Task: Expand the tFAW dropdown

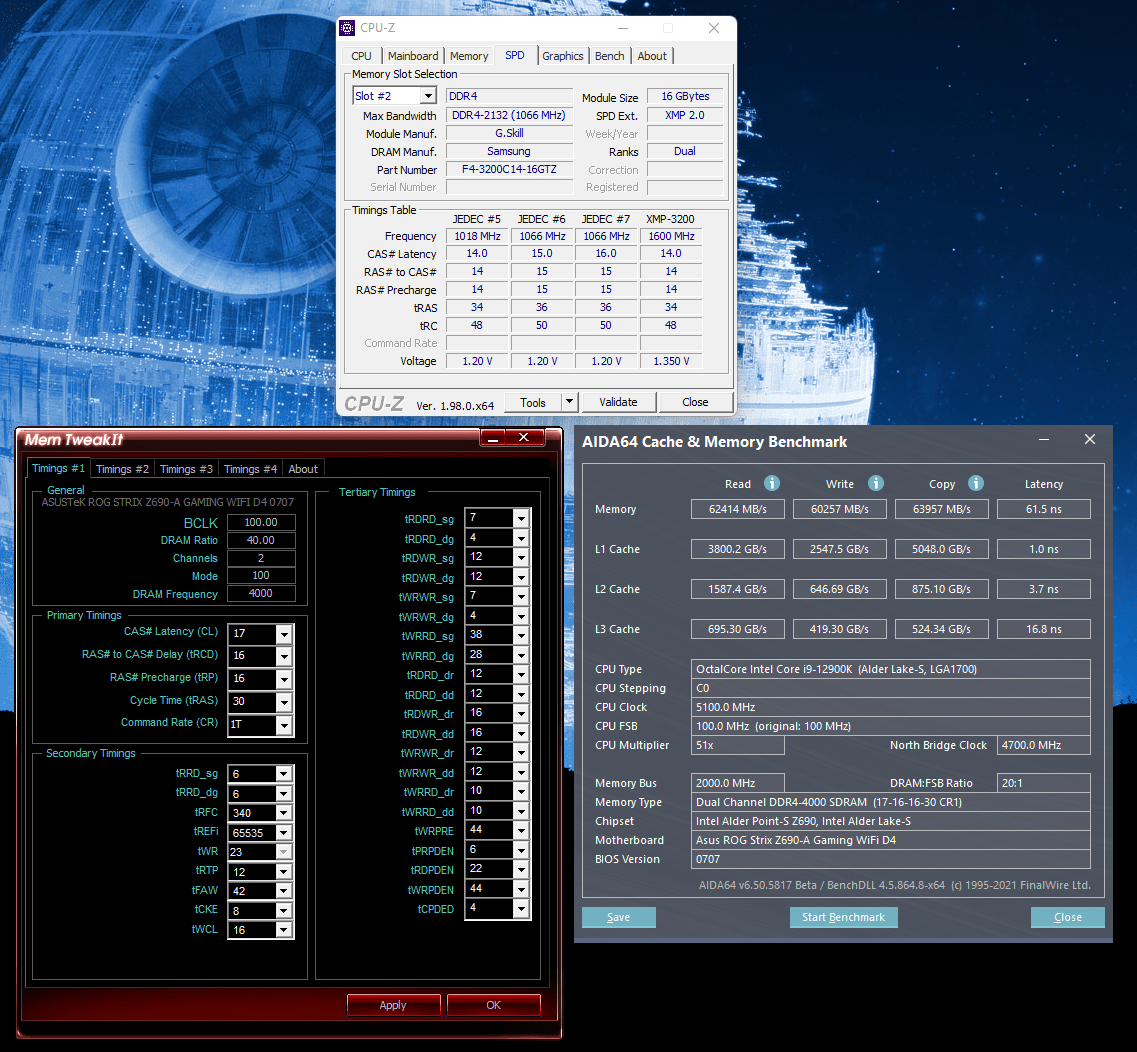Action: pos(284,890)
